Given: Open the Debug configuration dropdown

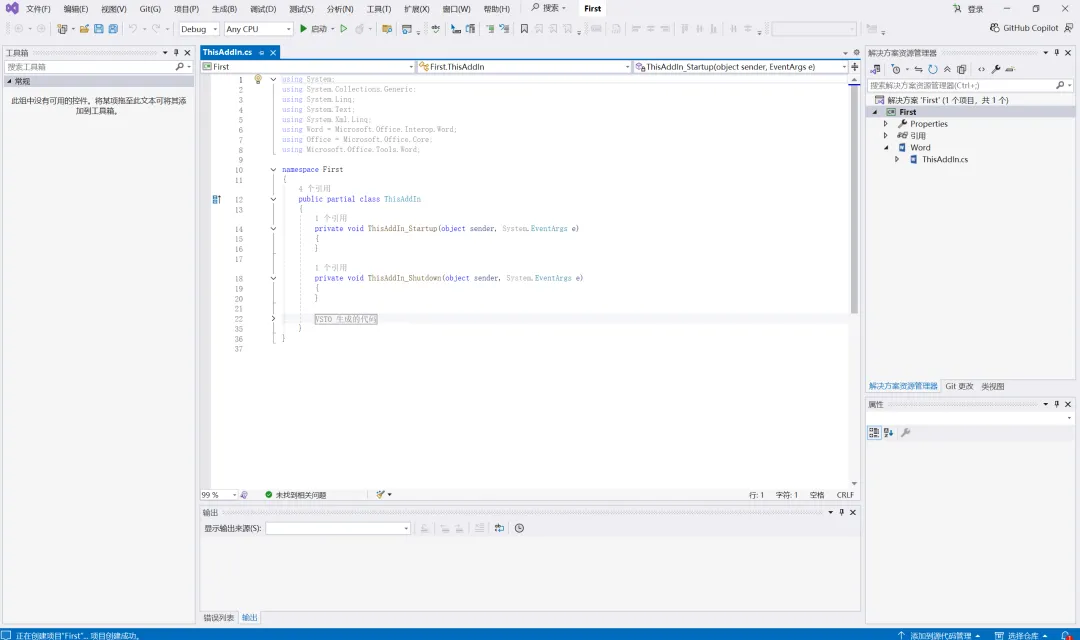Looking at the screenshot, I should pos(199,29).
